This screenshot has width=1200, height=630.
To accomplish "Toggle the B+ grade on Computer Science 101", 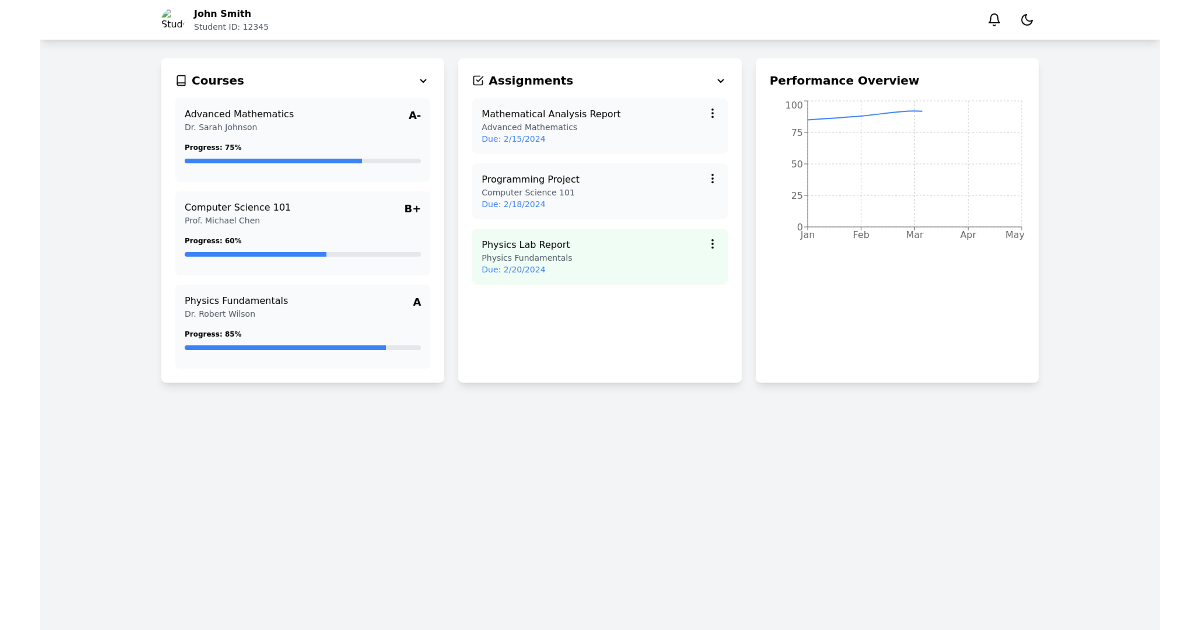I will coord(412,209).
